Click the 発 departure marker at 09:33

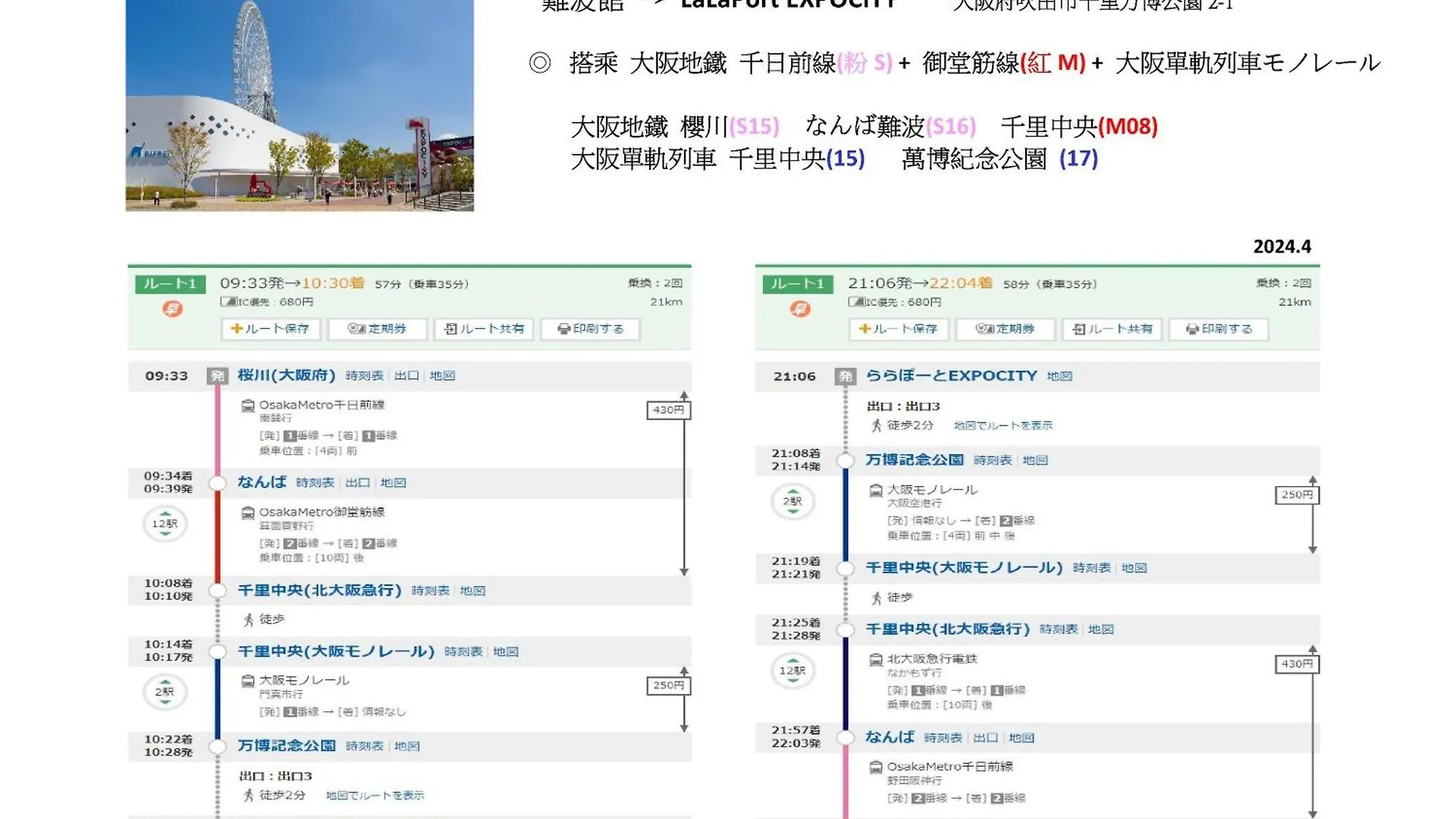[x=218, y=376]
